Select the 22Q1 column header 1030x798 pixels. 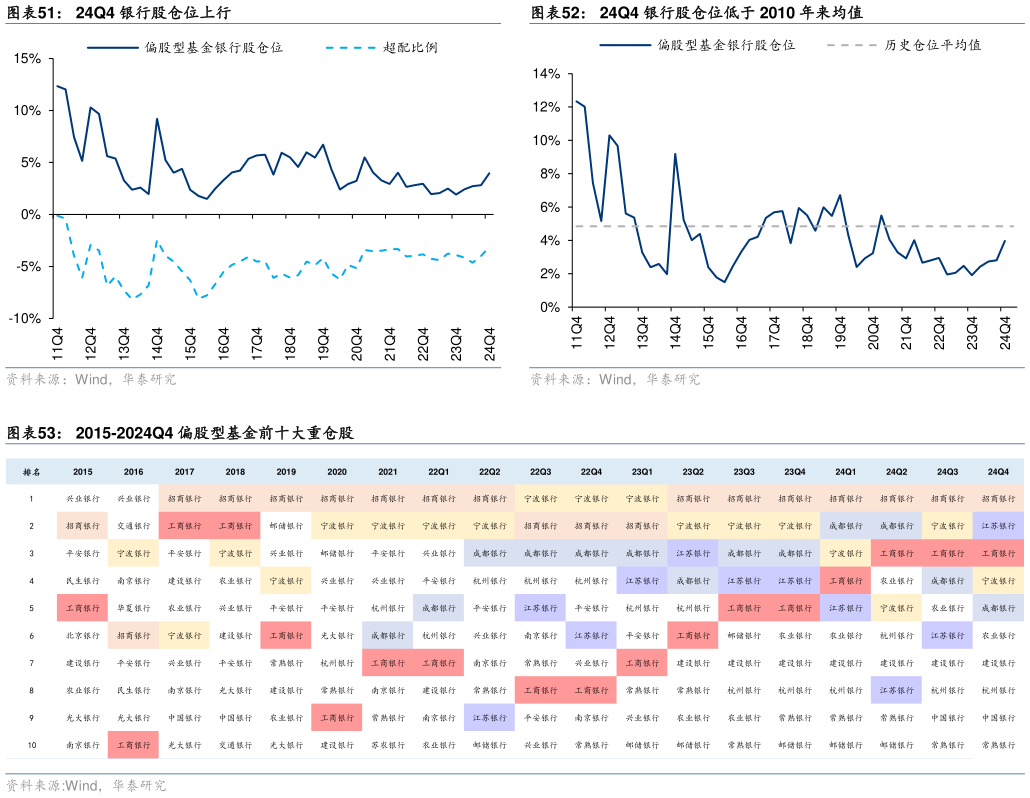pos(438,471)
